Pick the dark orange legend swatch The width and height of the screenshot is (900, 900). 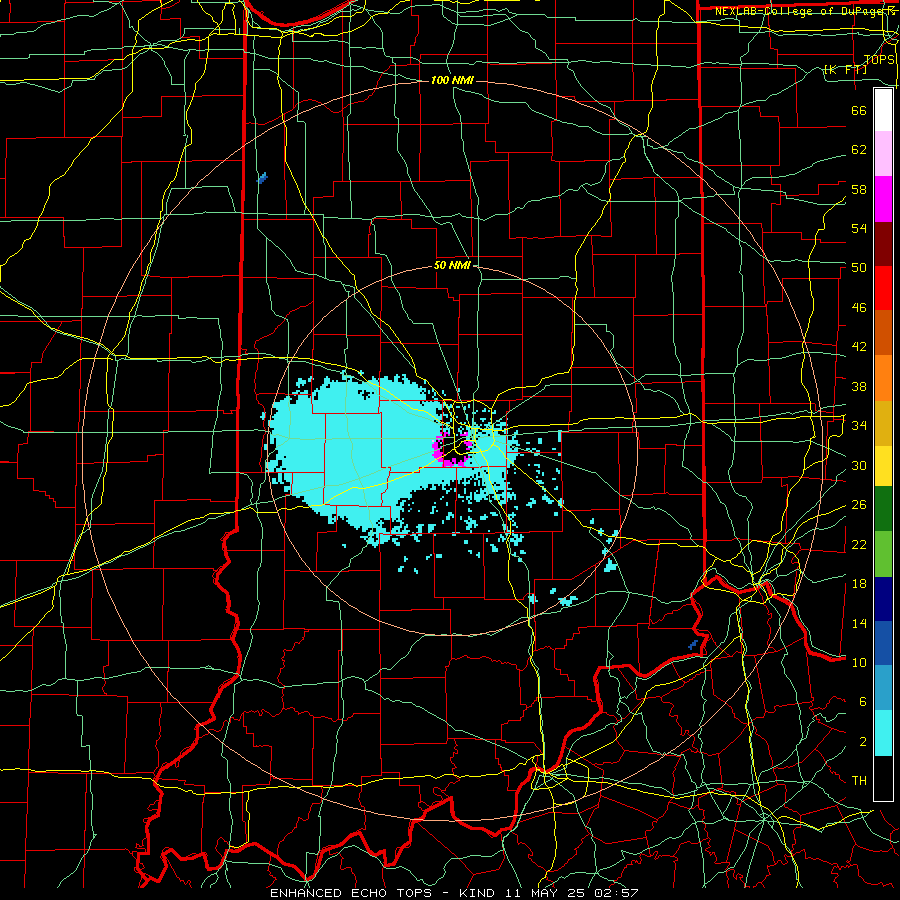click(x=883, y=332)
